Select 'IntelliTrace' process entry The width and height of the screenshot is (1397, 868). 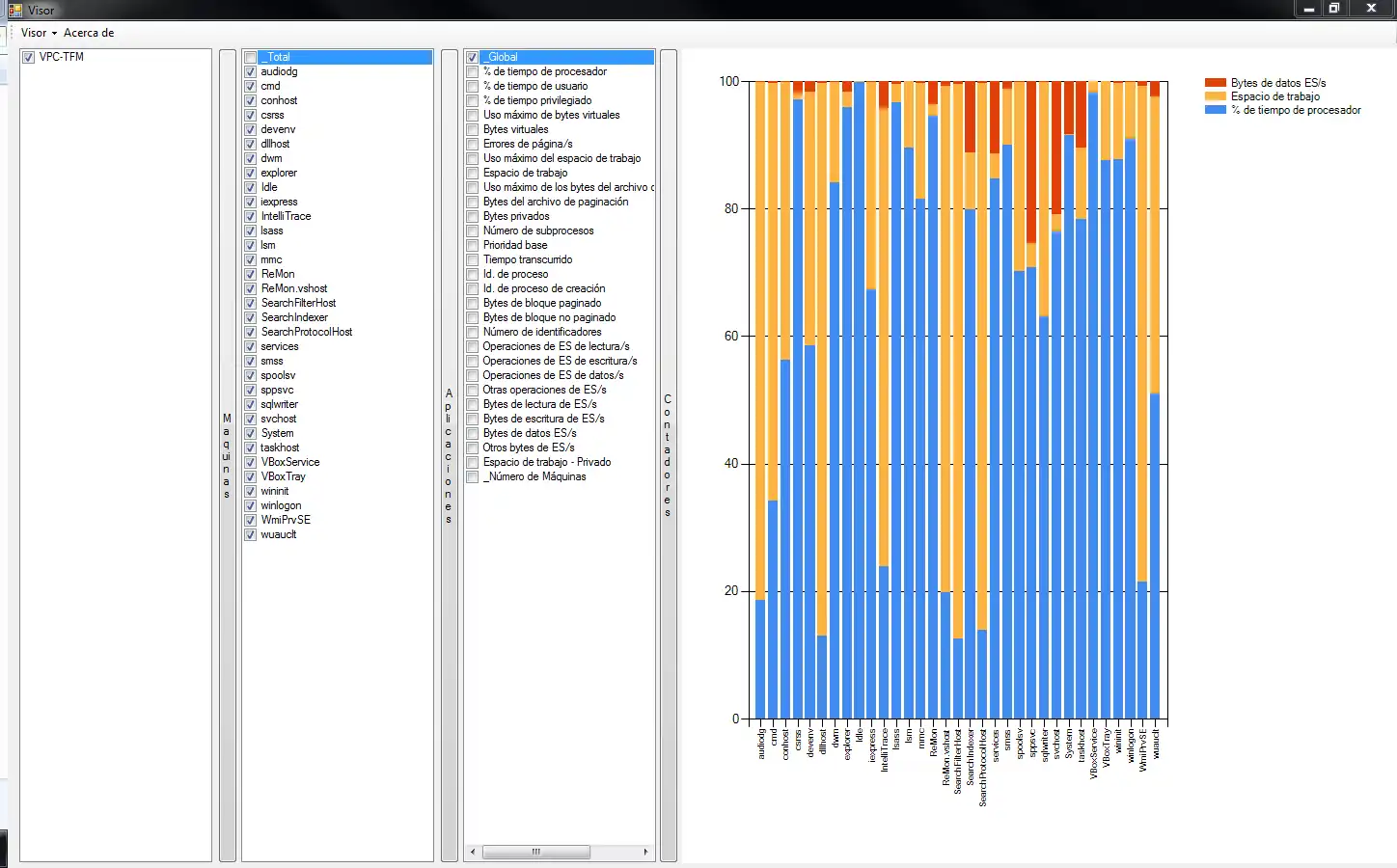tap(286, 216)
